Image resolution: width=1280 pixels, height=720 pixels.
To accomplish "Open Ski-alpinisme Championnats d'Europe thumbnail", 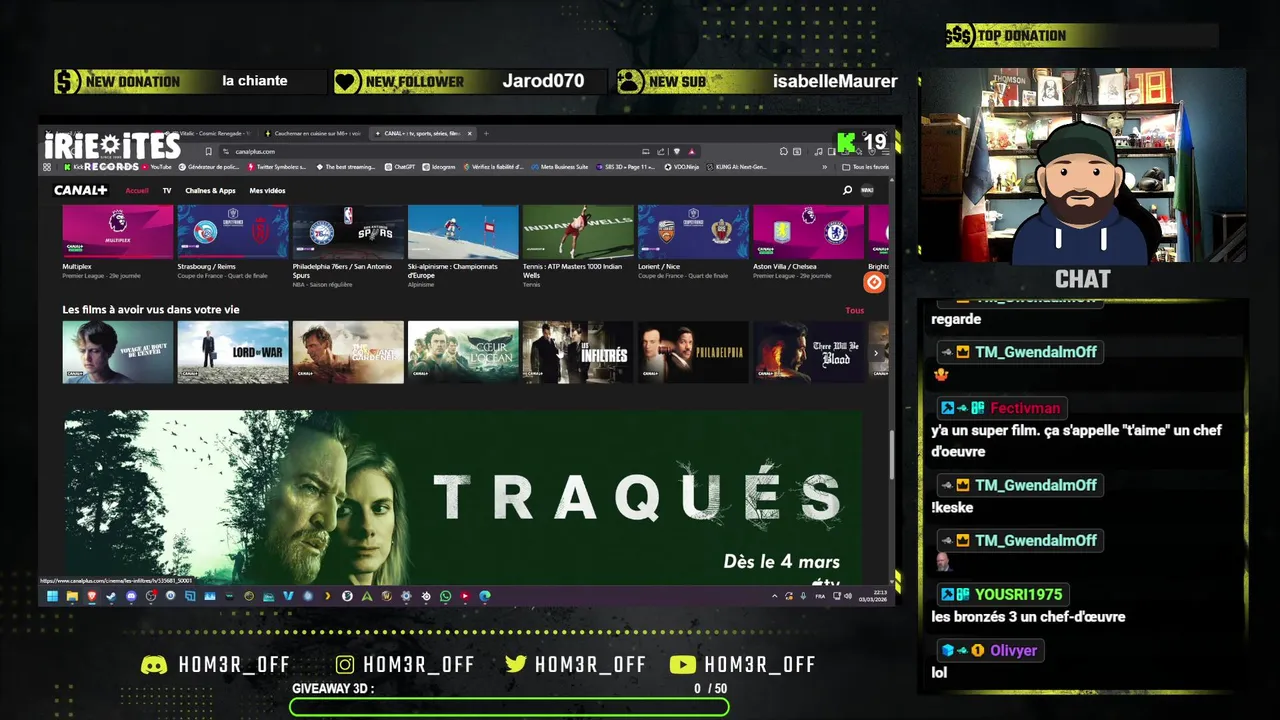I will [463, 232].
